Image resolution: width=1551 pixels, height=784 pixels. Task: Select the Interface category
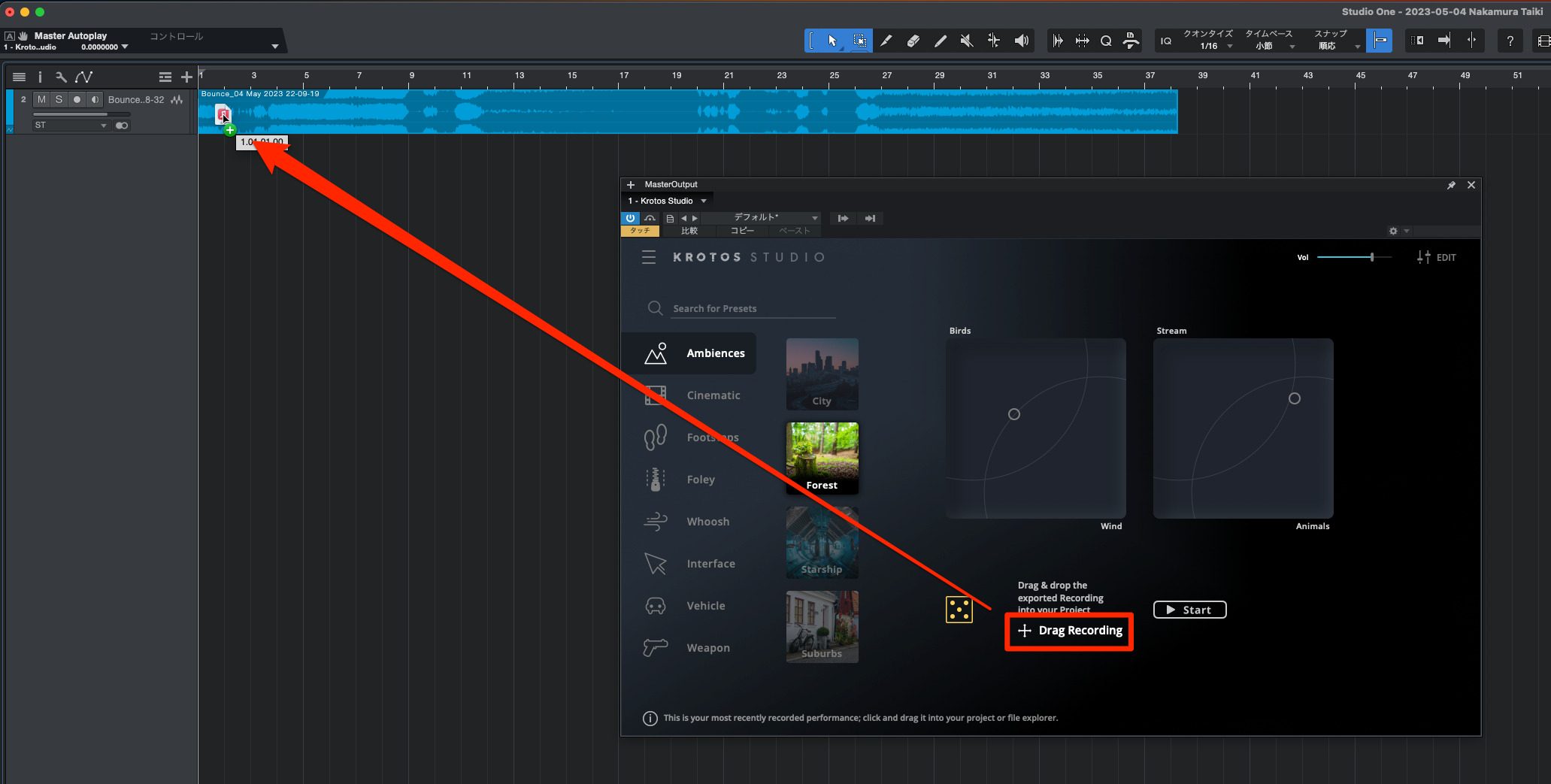pos(690,564)
